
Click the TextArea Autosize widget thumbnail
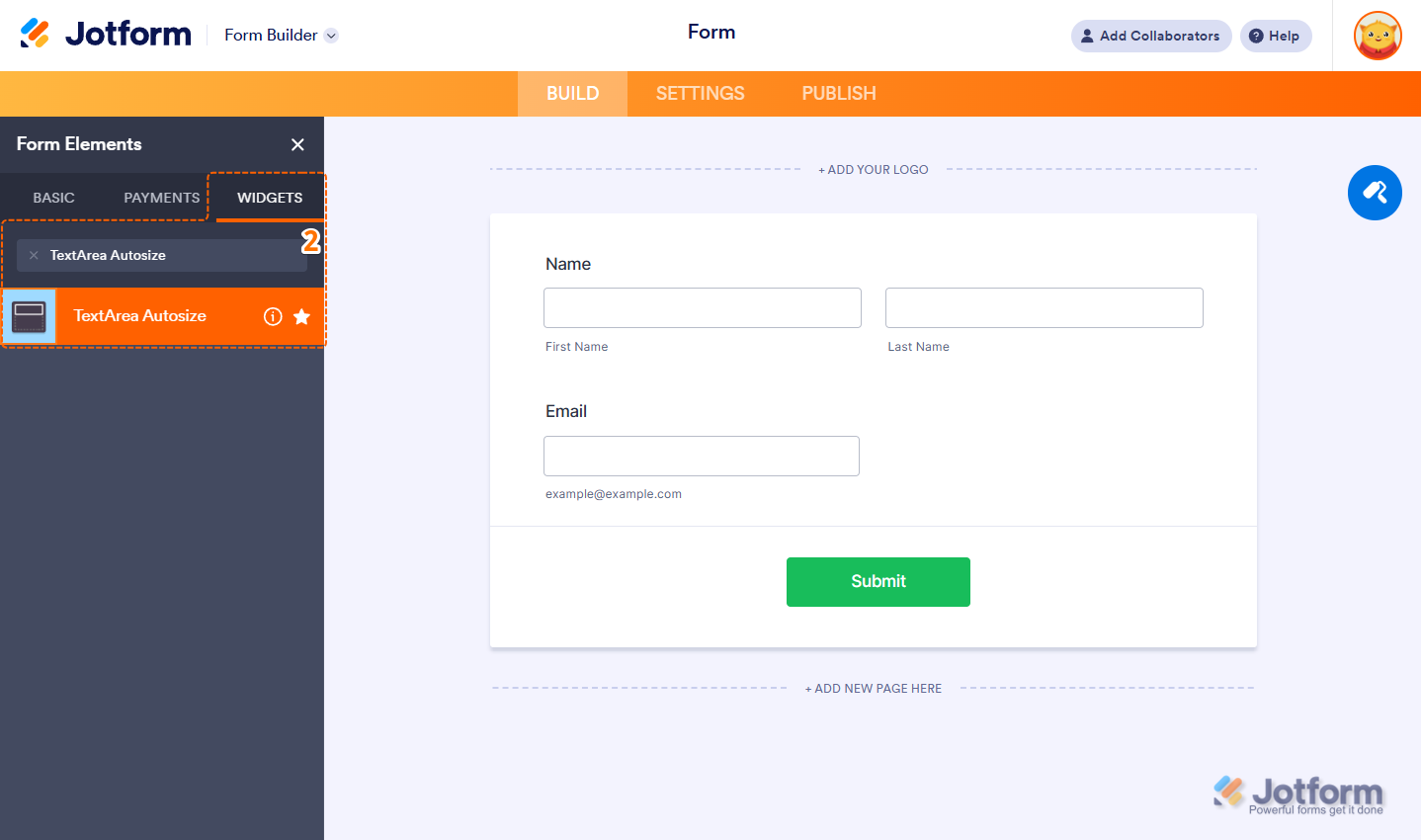tap(29, 316)
